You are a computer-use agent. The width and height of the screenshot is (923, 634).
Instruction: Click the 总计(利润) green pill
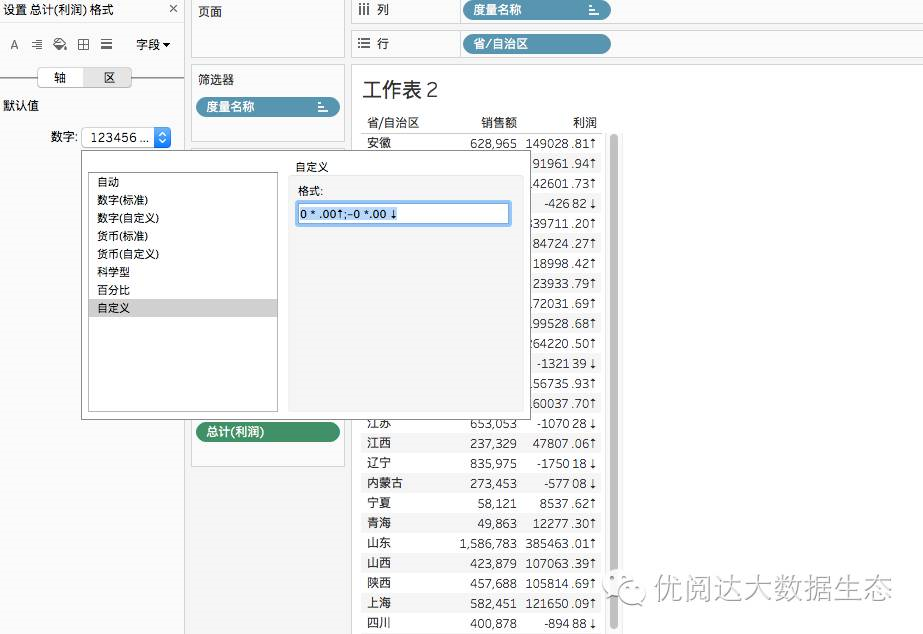(267, 432)
